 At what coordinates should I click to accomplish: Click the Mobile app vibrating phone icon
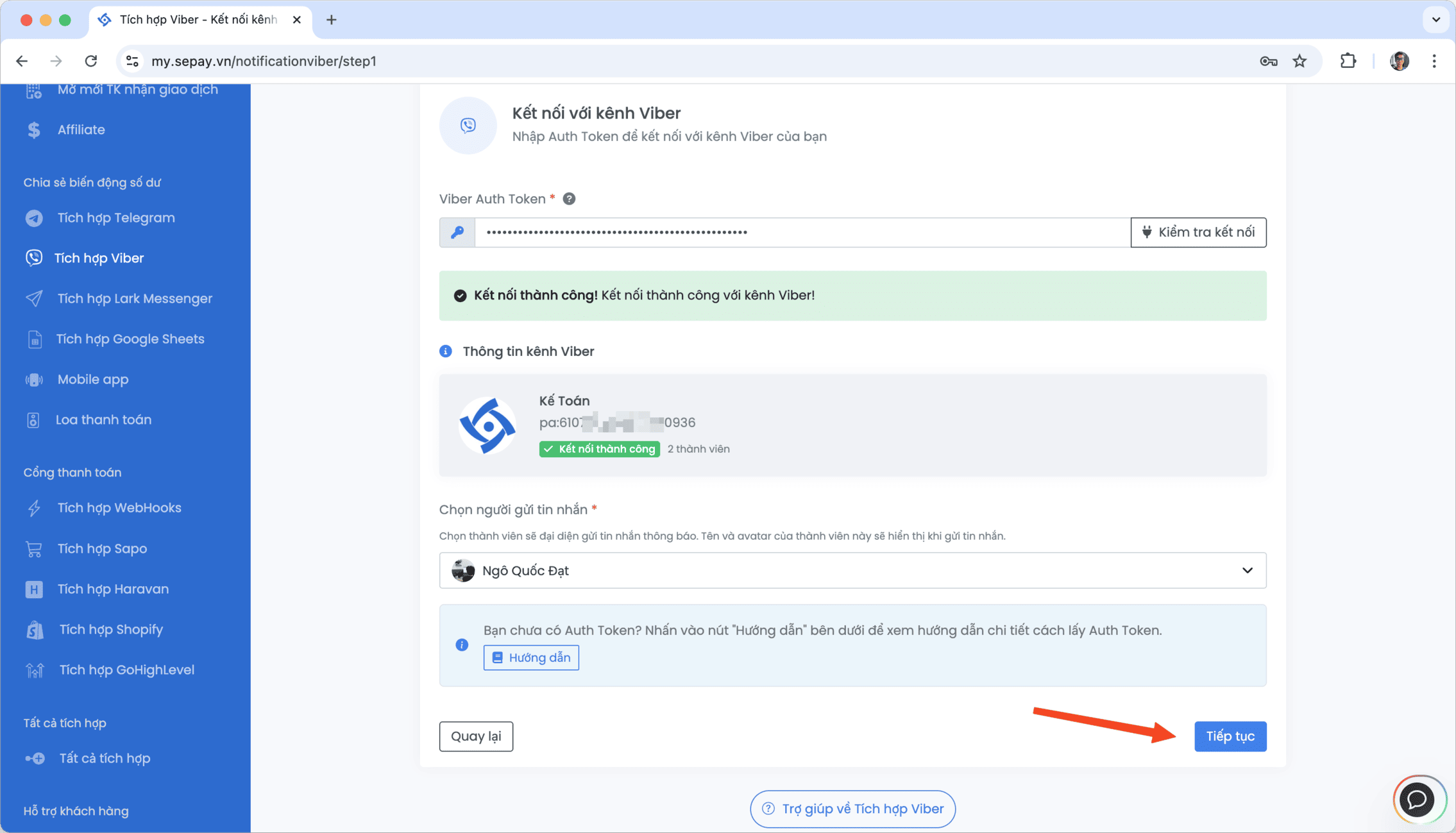click(34, 380)
